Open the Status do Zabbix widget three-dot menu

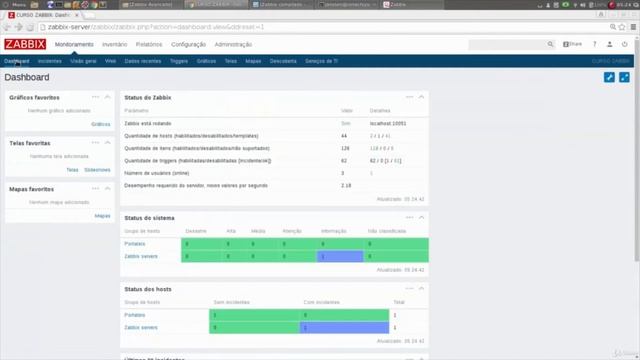[409, 97]
